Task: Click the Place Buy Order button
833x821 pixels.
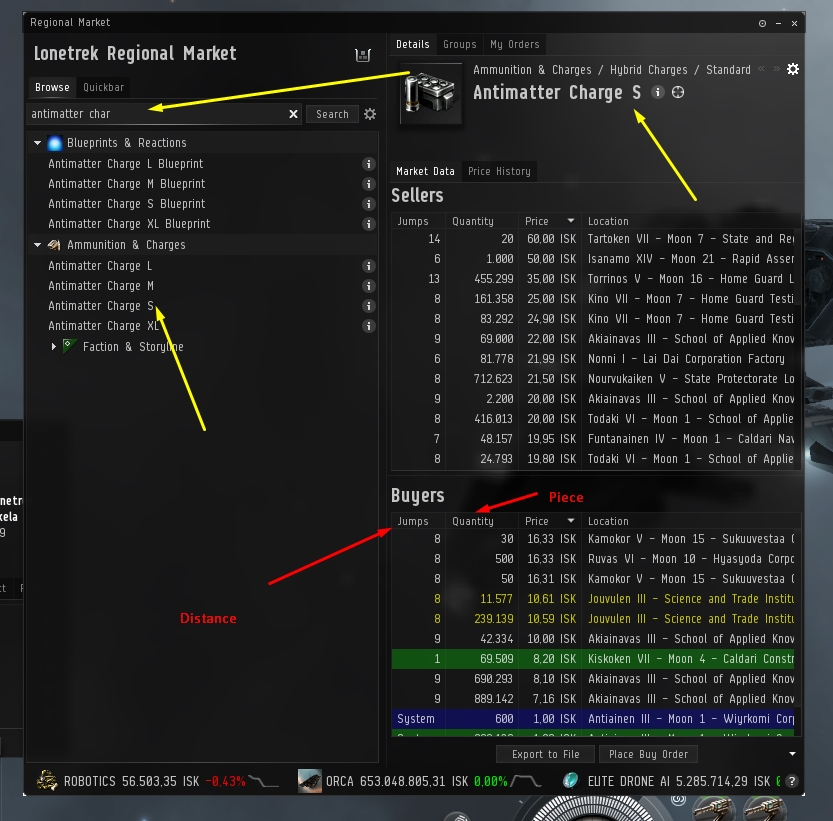Action: [x=648, y=754]
